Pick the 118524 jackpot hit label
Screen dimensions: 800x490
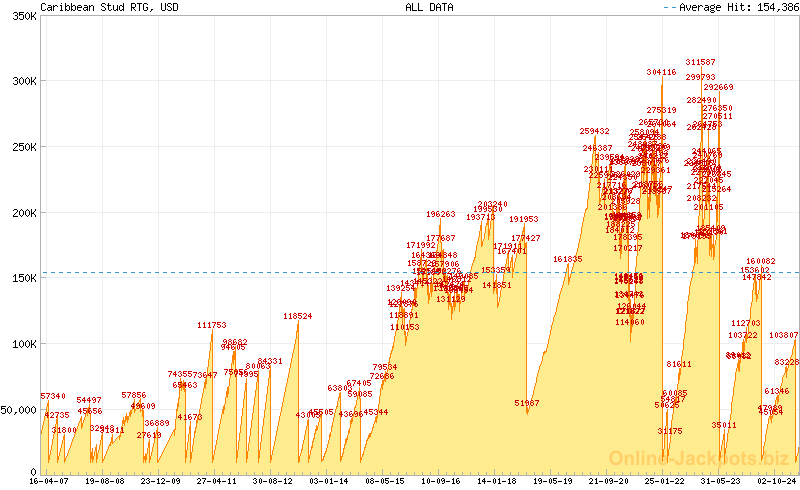point(297,316)
